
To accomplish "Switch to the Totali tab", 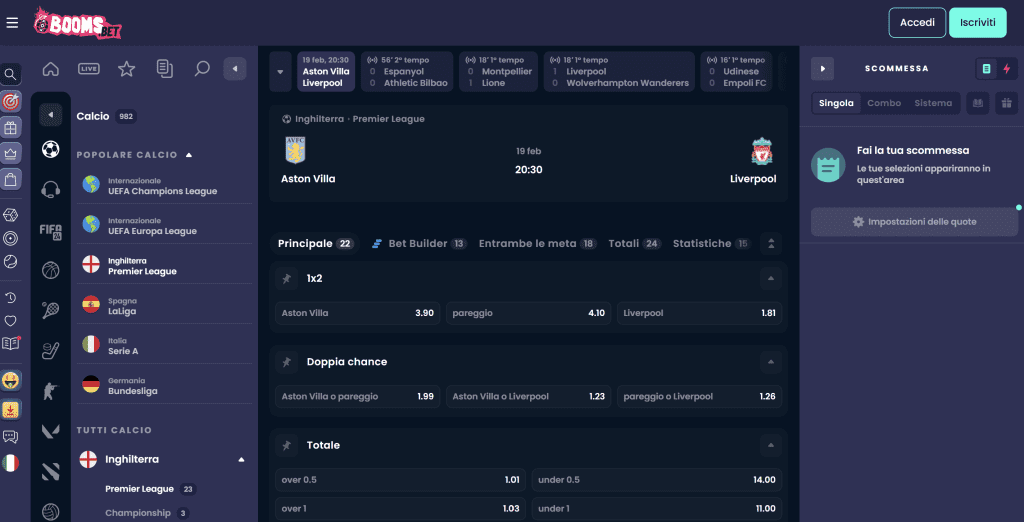I will coord(635,244).
